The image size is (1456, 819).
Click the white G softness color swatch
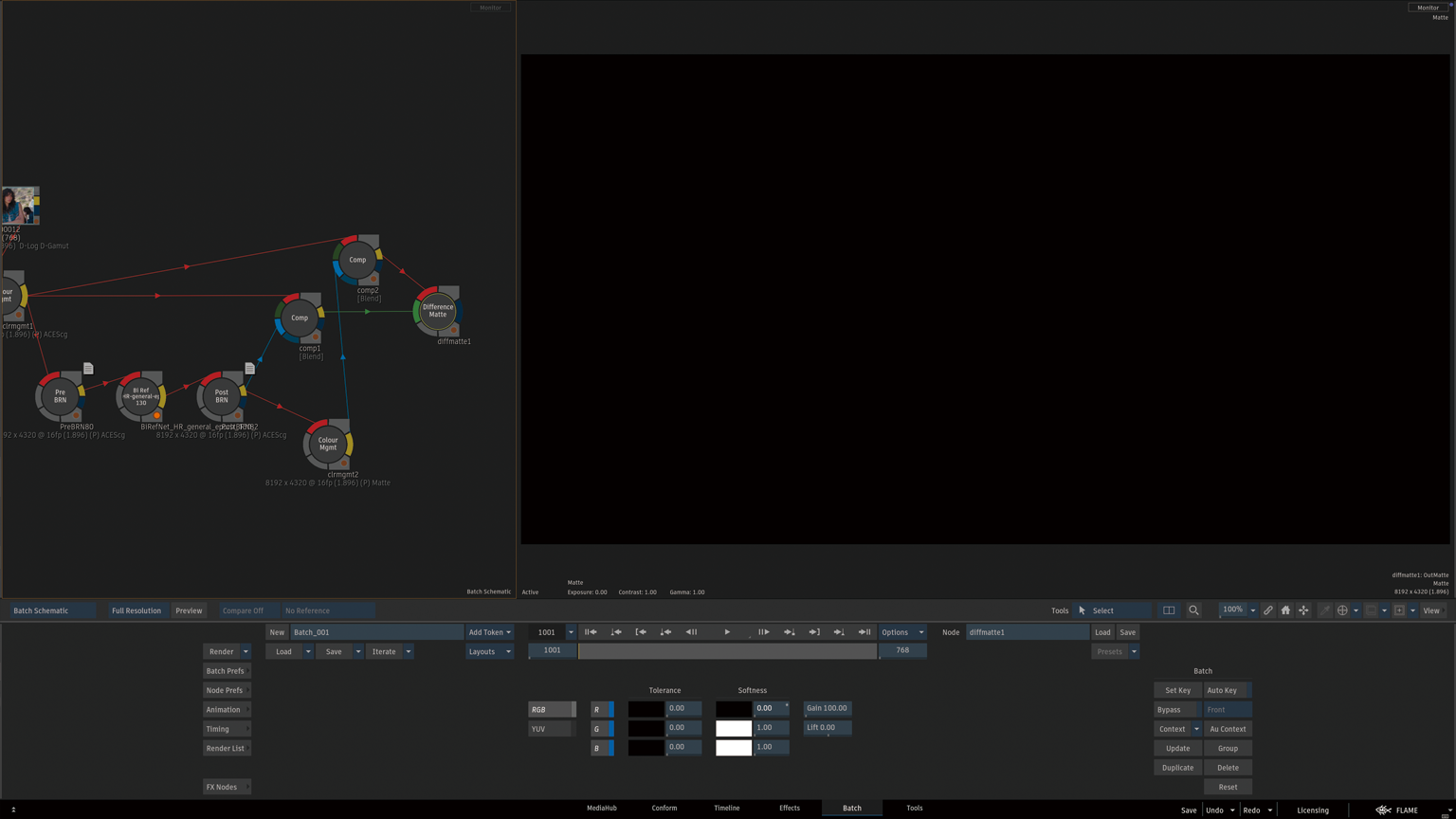click(733, 728)
